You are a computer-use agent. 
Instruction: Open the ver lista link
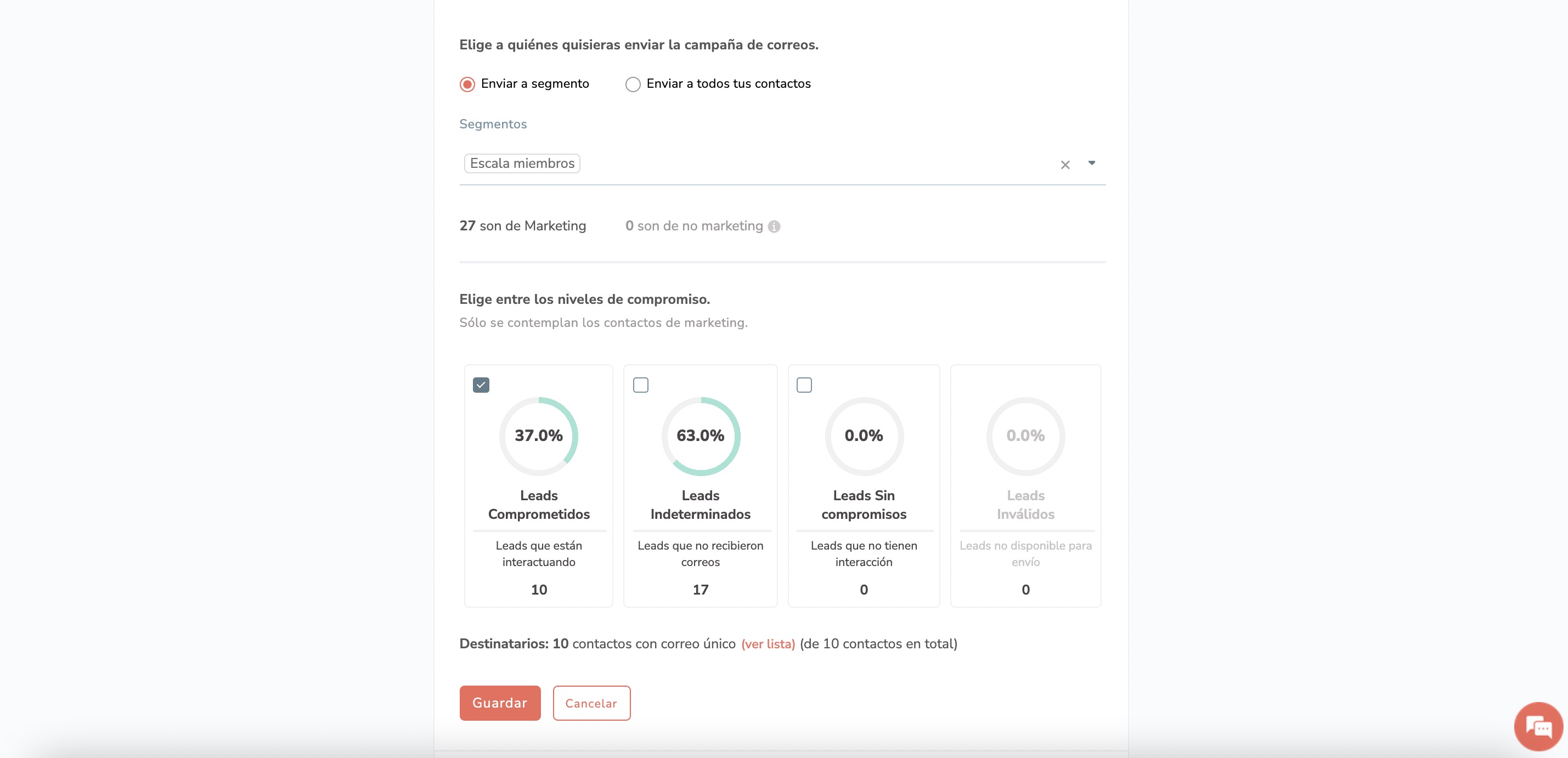(768, 644)
